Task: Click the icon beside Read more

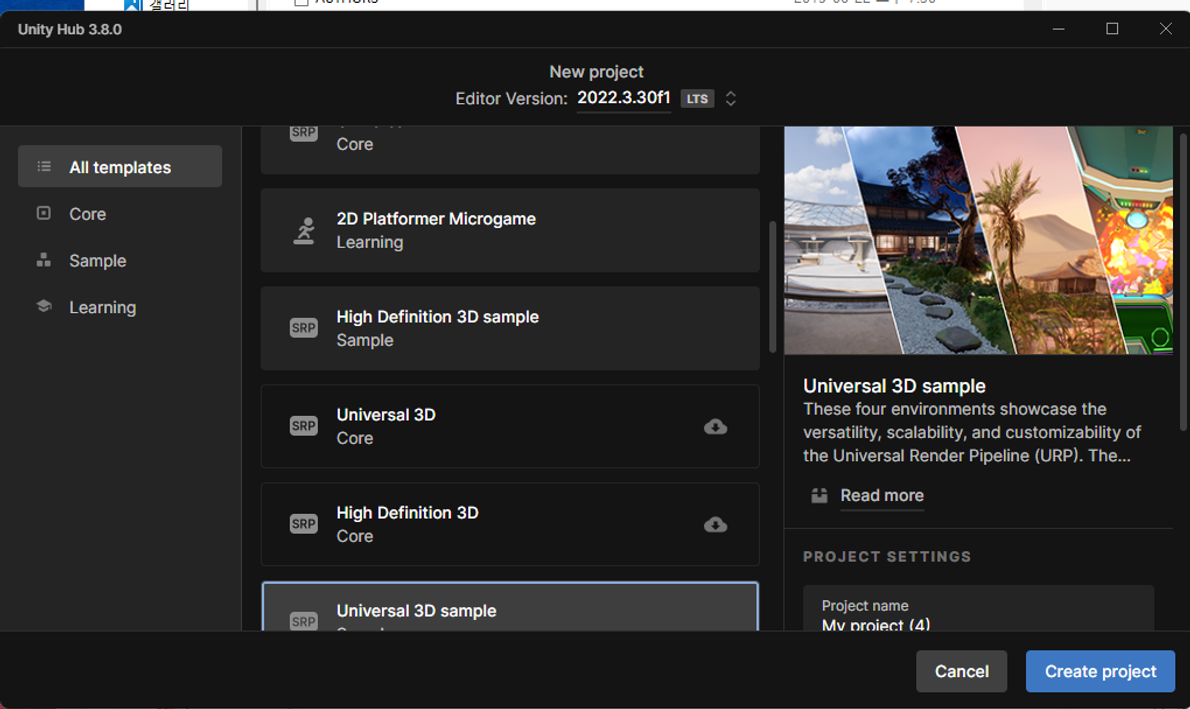Action: 819,496
